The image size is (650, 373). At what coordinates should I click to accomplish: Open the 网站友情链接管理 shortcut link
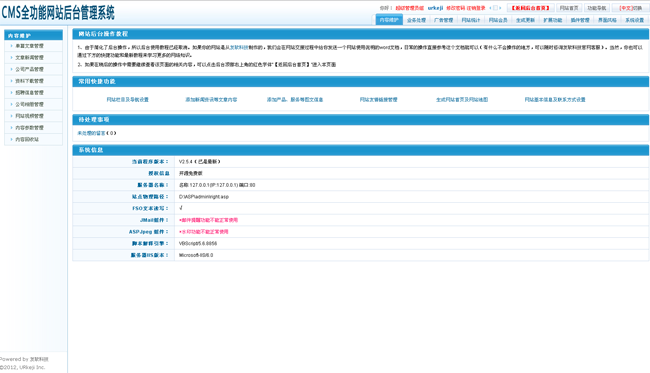[x=378, y=99]
